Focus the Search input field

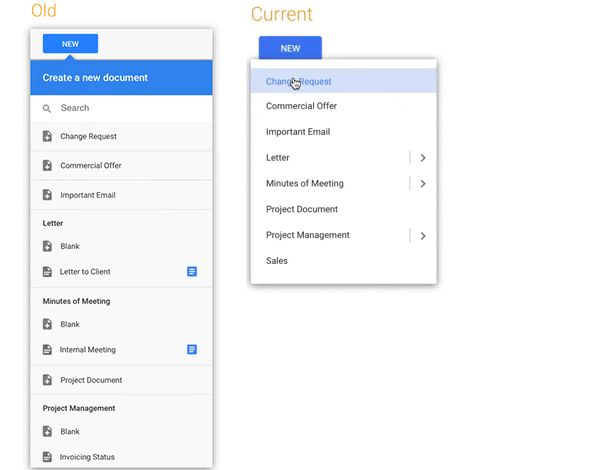122,108
